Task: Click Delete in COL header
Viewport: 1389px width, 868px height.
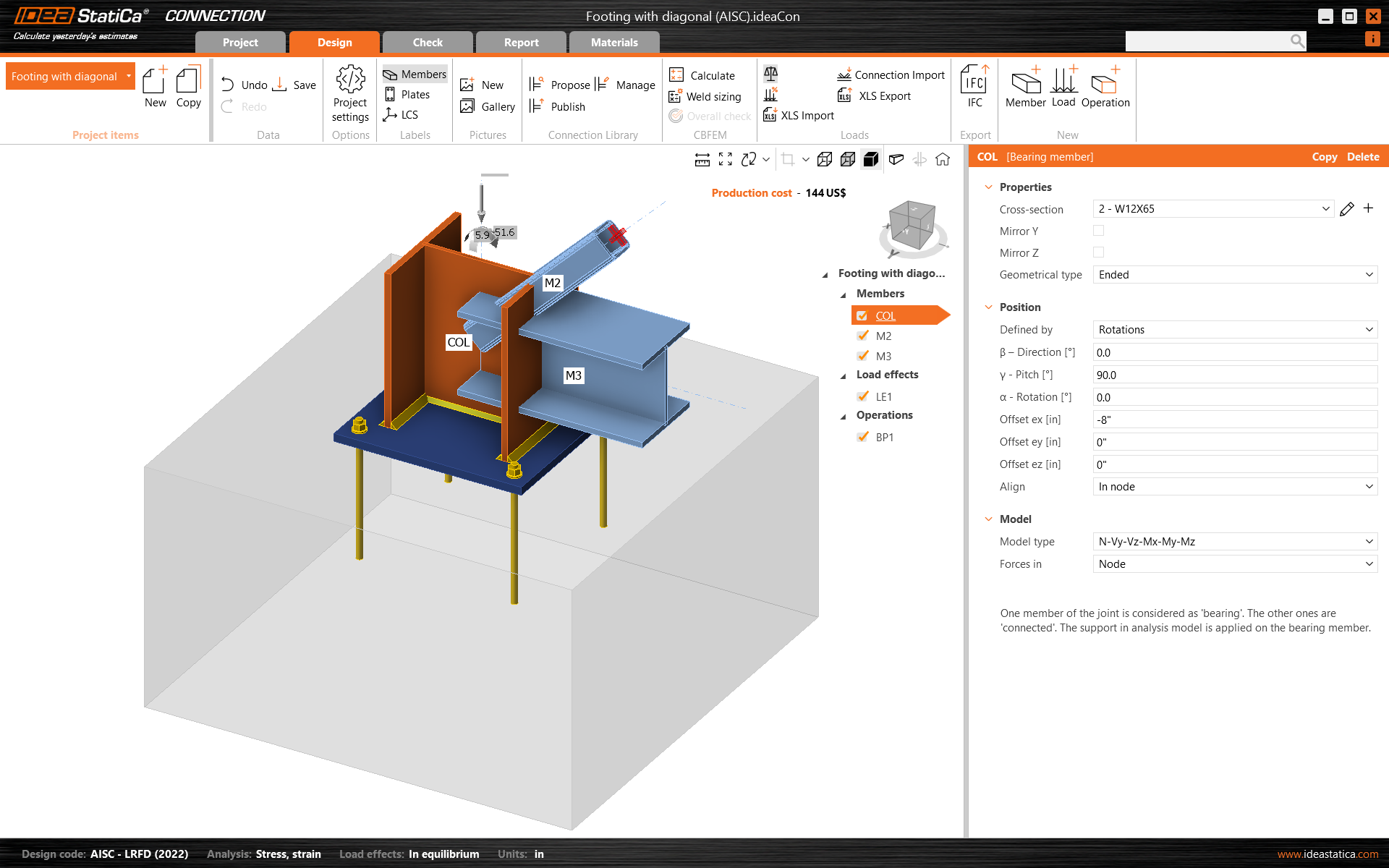Action: pos(1362,157)
